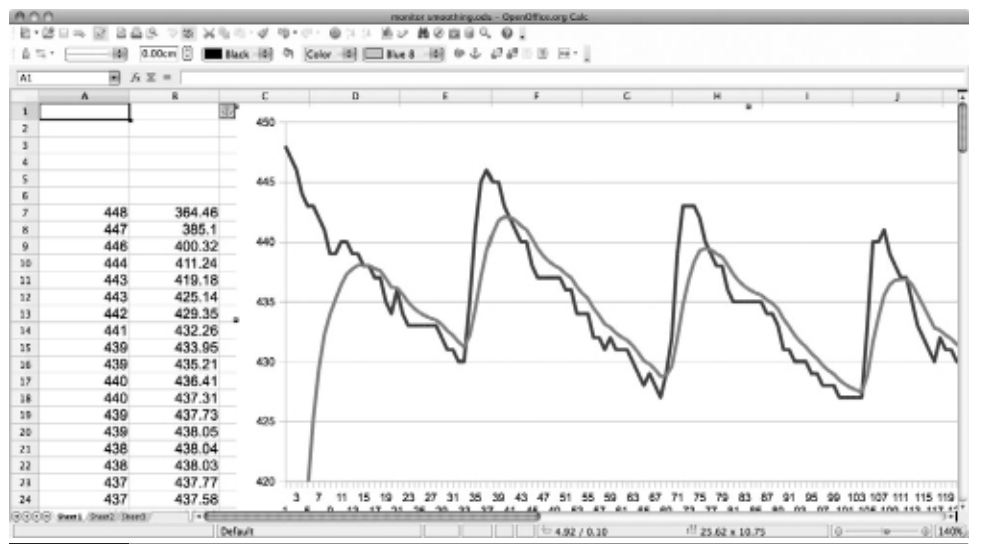Click column header A

pos(83,97)
